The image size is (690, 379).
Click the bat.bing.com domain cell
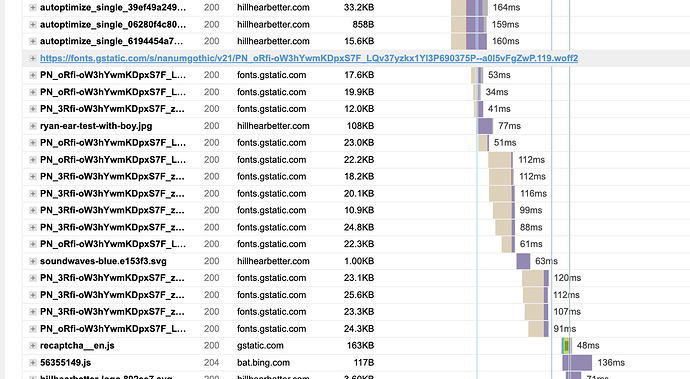[x=263, y=363]
